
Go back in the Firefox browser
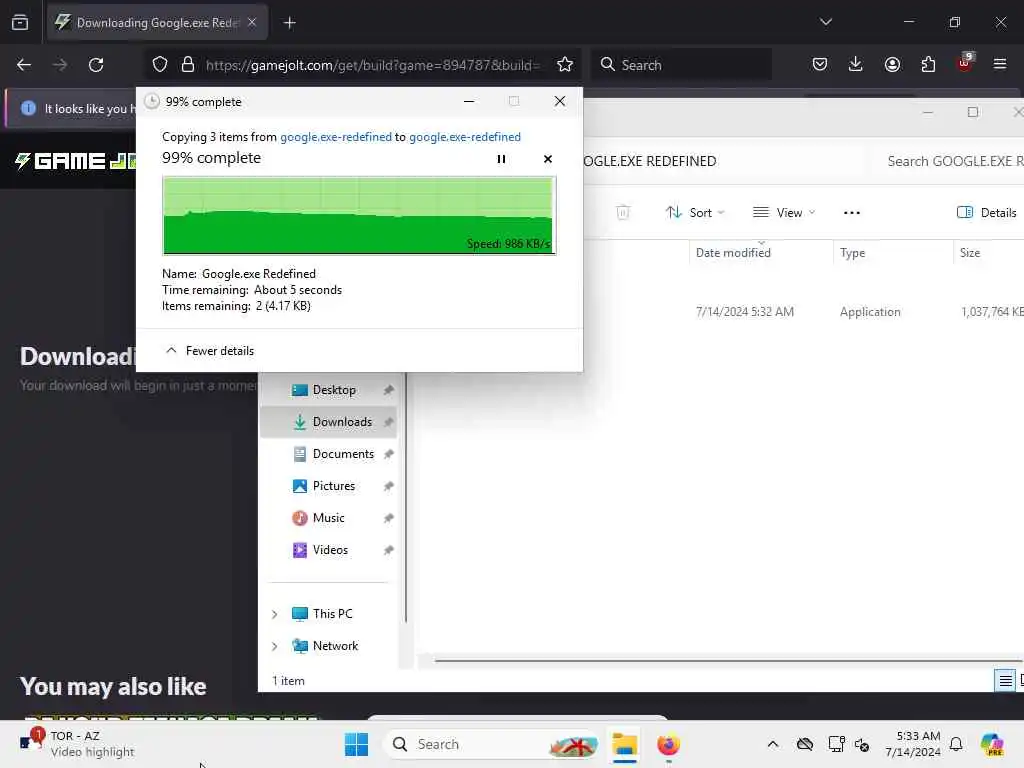[x=24, y=65]
